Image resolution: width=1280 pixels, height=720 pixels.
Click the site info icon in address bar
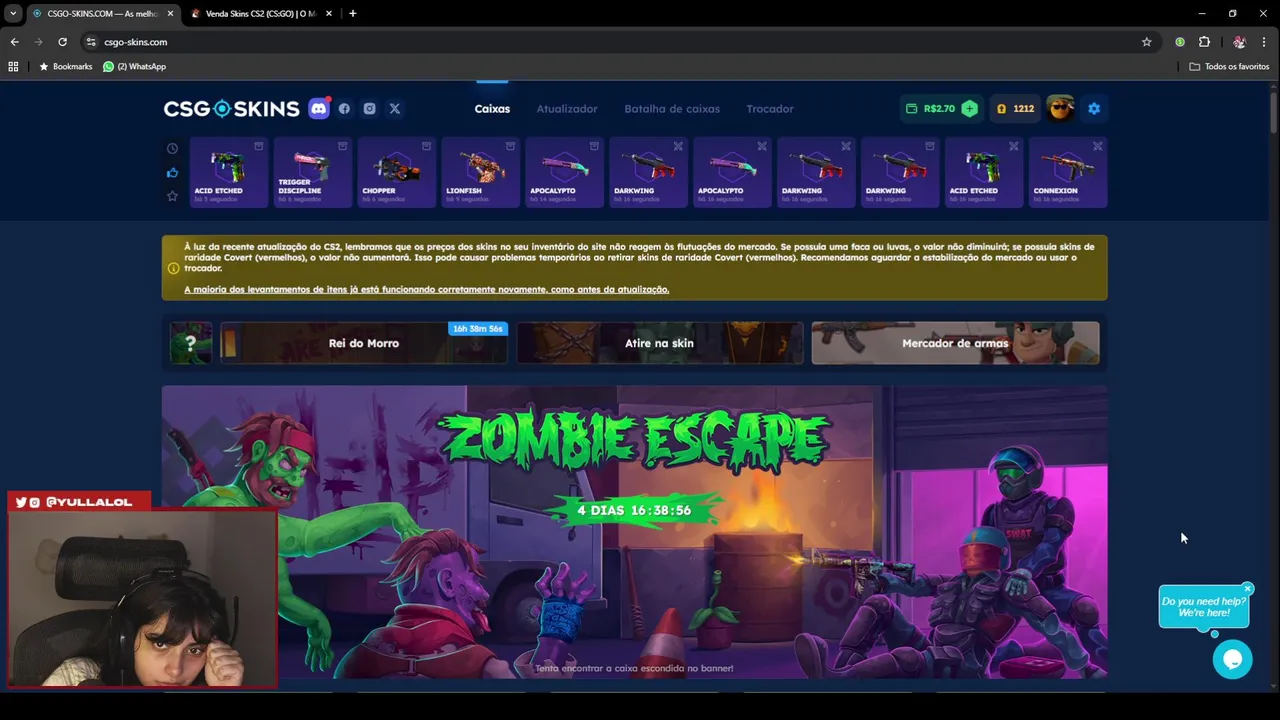point(91,42)
